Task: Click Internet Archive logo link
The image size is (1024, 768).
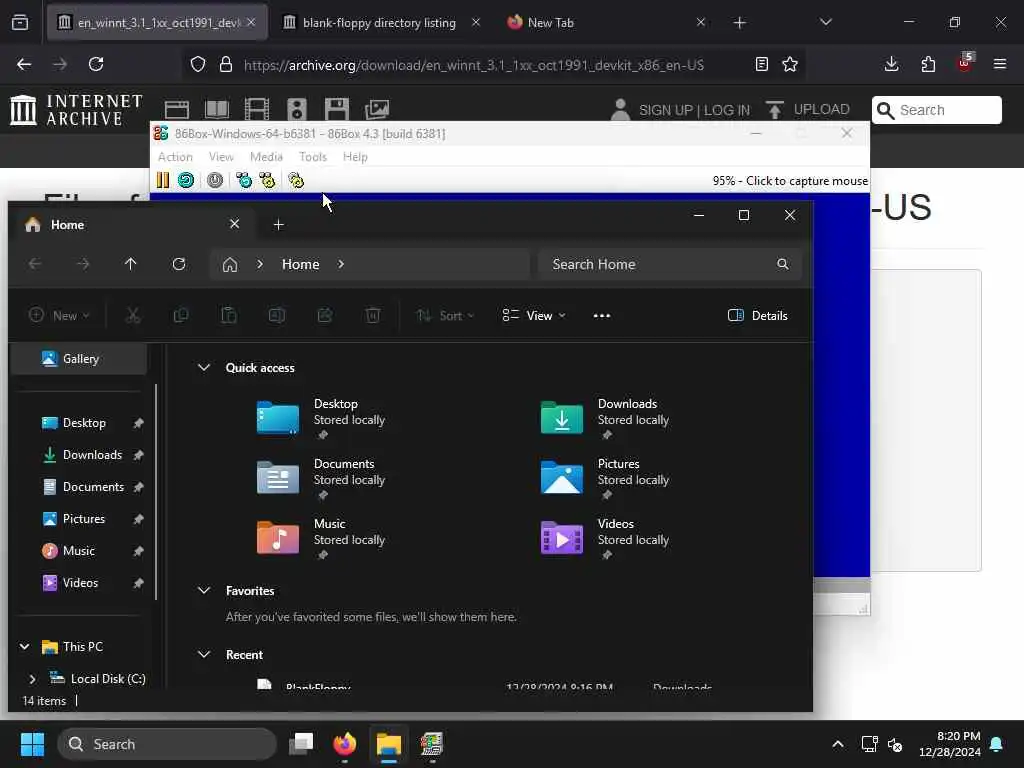Action: click(x=76, y=109)
